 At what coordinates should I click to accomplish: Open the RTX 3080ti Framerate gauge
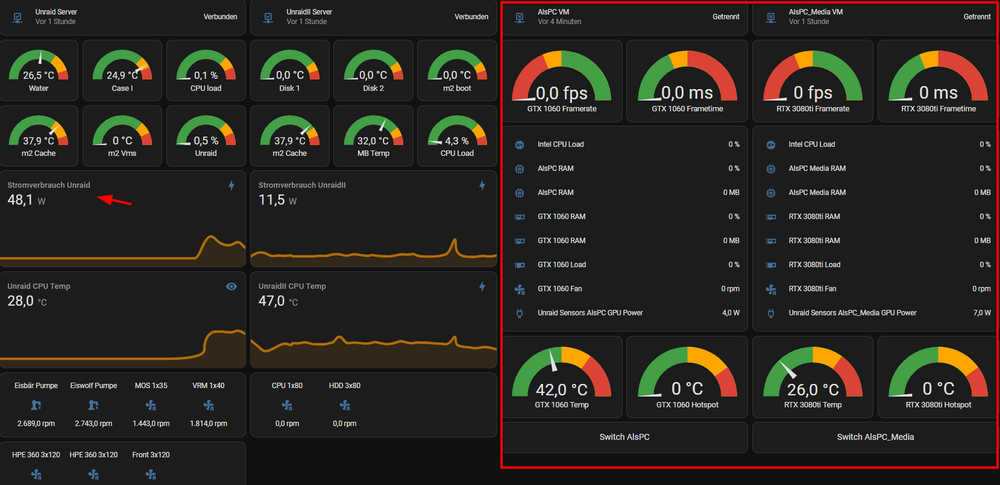812,81
